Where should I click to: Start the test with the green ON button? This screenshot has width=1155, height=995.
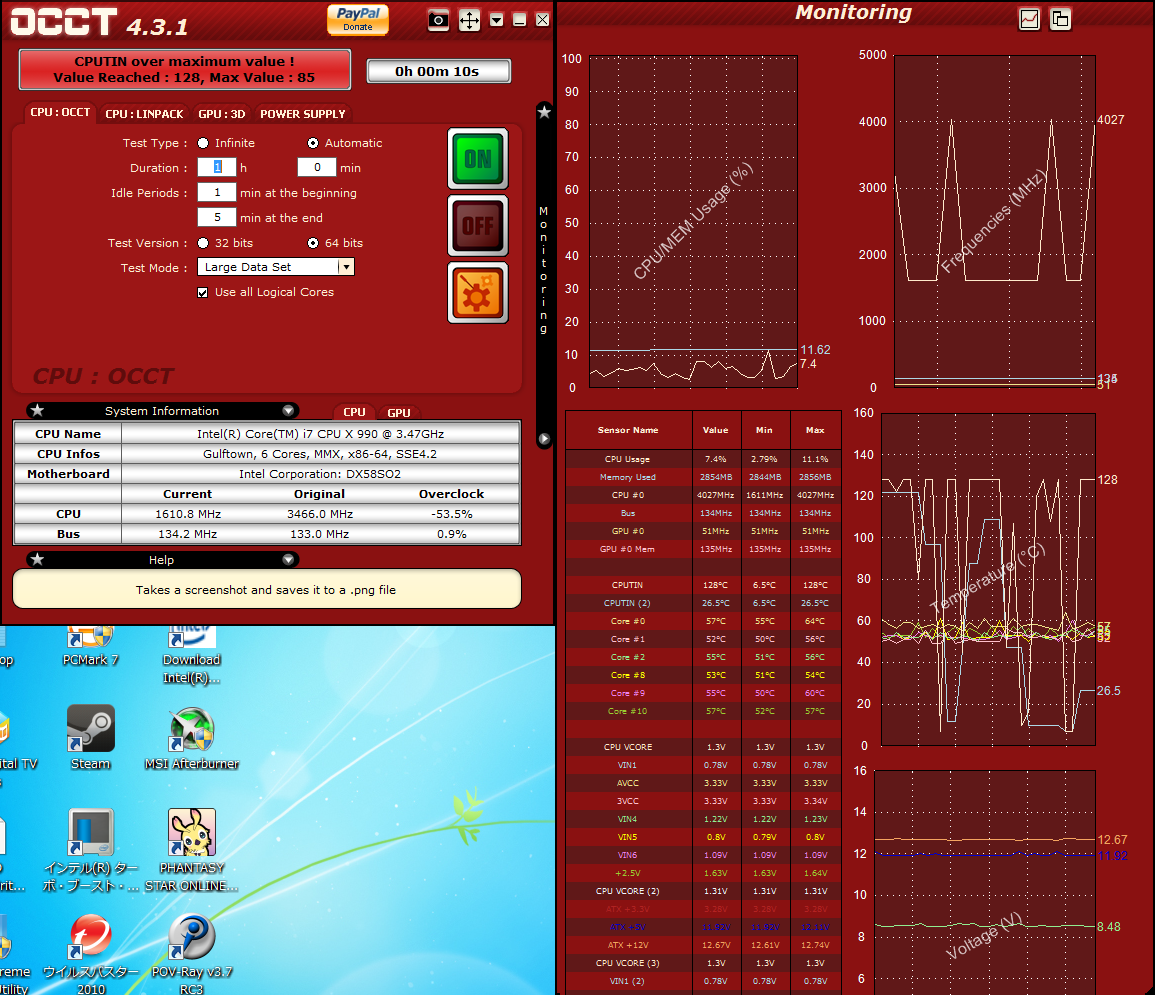pos(478,158)
